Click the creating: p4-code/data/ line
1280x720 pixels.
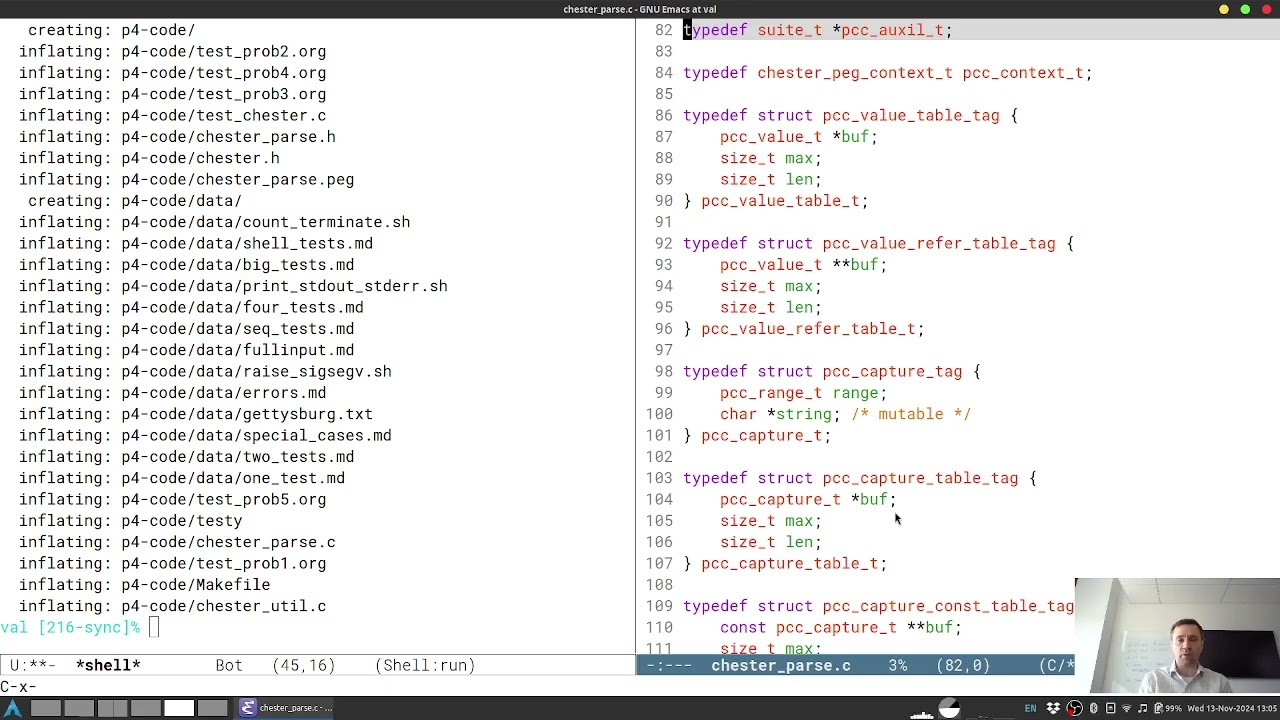click(x=135, y=201)
